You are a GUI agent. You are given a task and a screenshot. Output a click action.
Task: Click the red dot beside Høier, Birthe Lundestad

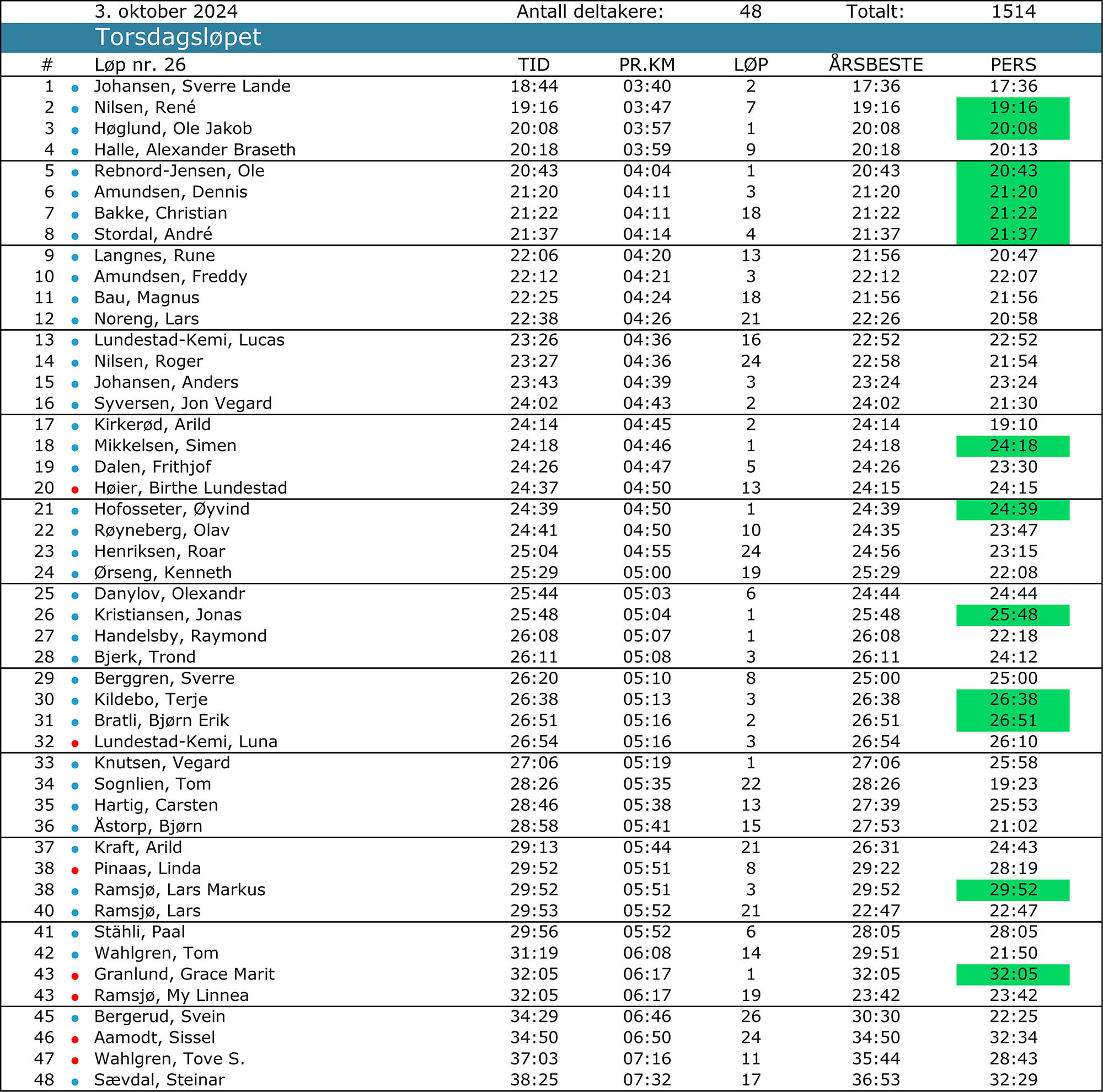(75, 490)
